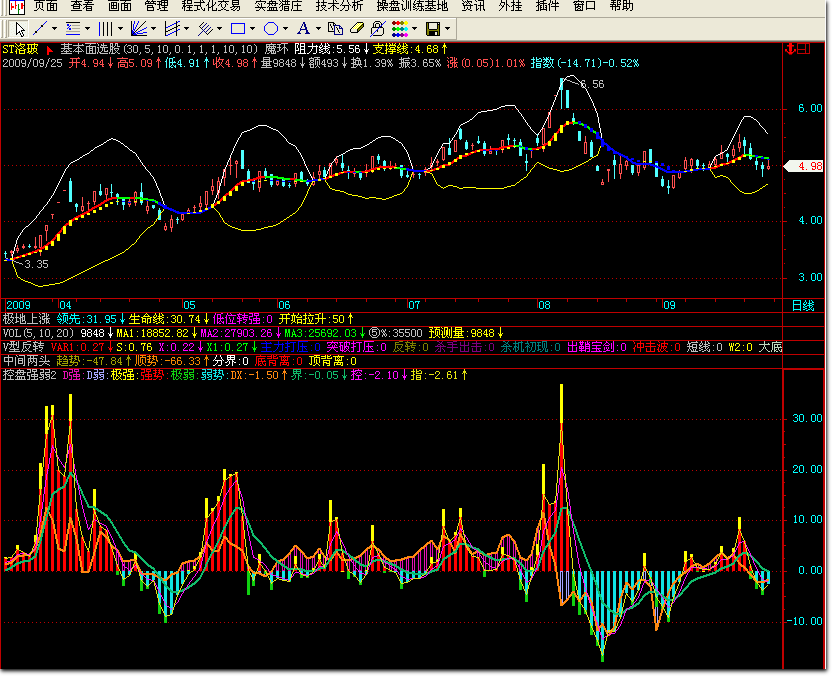Click the red panel layout icon
The image size is (833, 676).
pyautogui.click(x=804, y=49)
